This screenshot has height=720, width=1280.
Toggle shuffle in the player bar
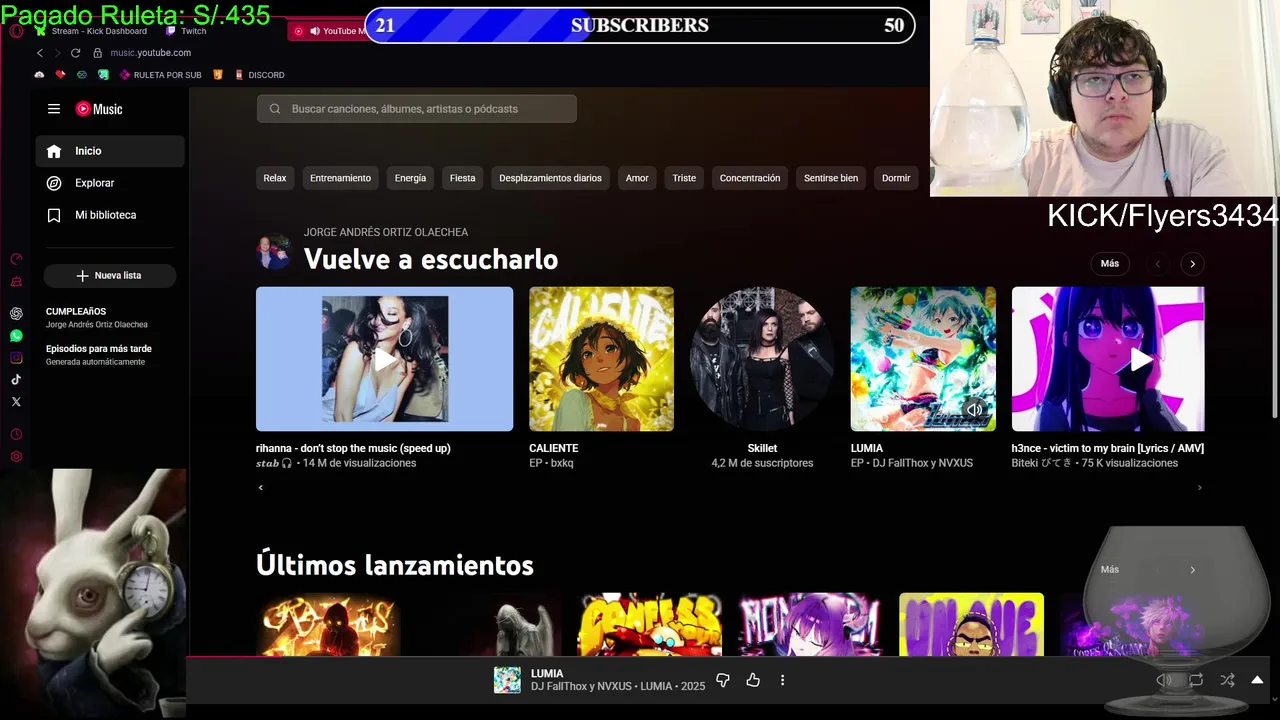pos(1227,680)
